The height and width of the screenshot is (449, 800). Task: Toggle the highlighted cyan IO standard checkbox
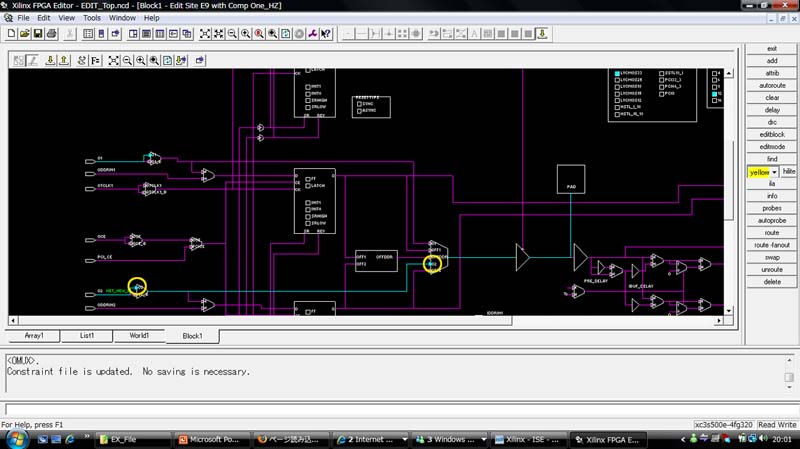(617, 73)
